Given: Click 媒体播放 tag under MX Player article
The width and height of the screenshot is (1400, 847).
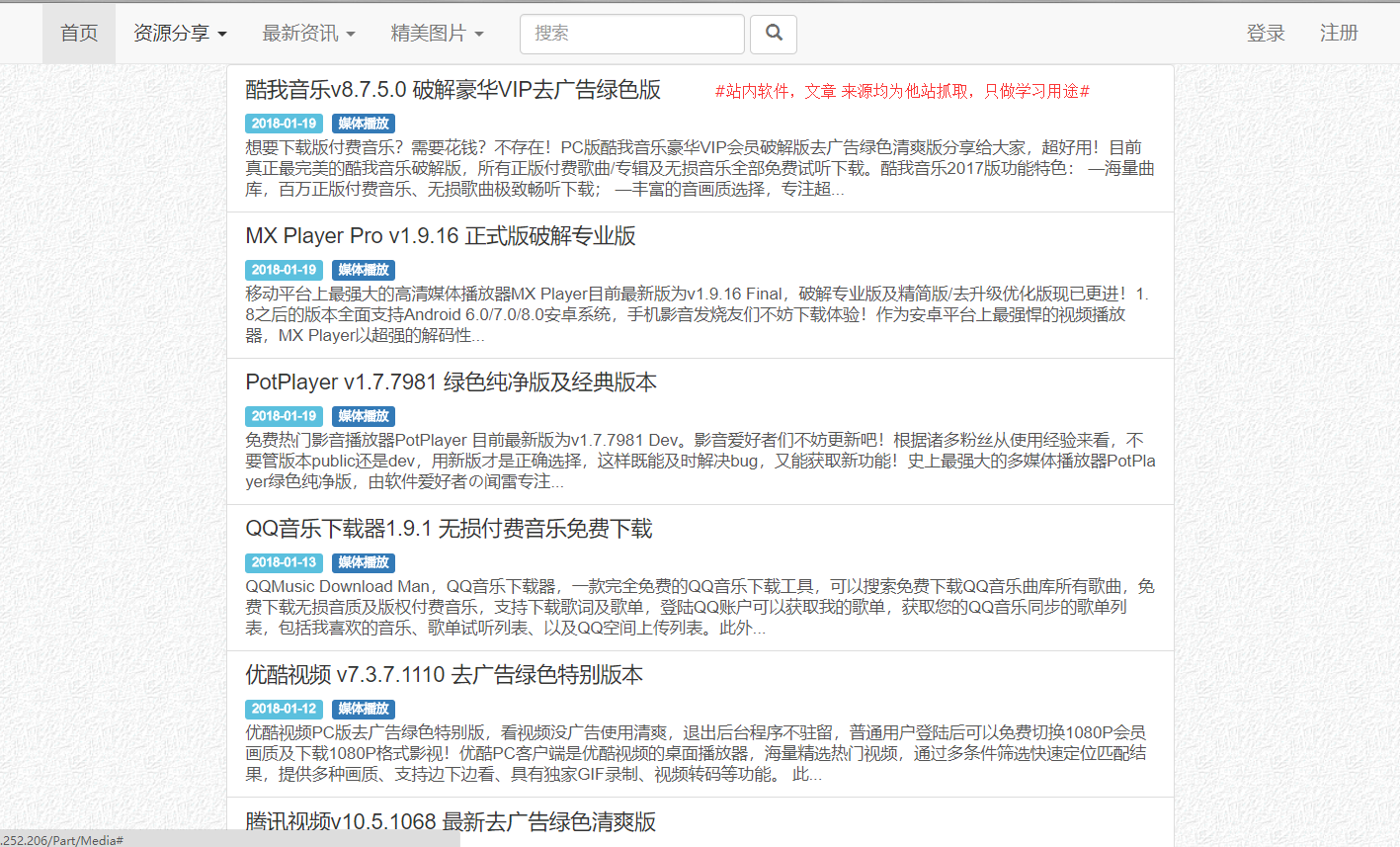Looking at the screenshot, I should (364, 270).
